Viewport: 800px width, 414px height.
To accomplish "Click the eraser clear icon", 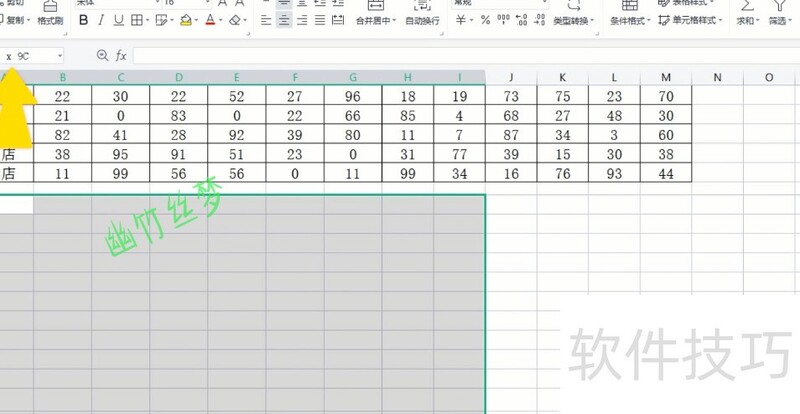I will pyautogui.click(x=235, y=20).
